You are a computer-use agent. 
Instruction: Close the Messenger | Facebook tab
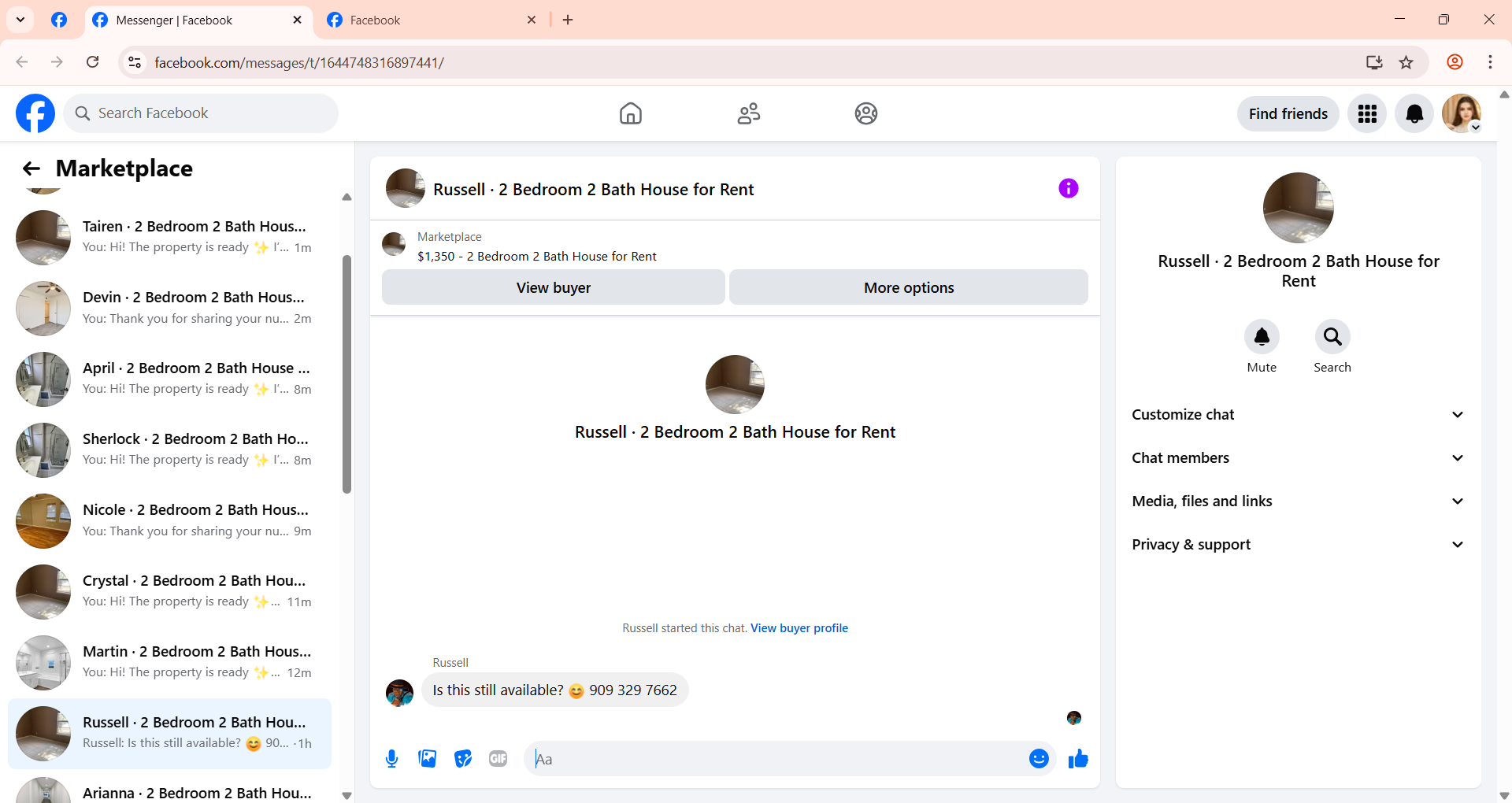(297, 20)
